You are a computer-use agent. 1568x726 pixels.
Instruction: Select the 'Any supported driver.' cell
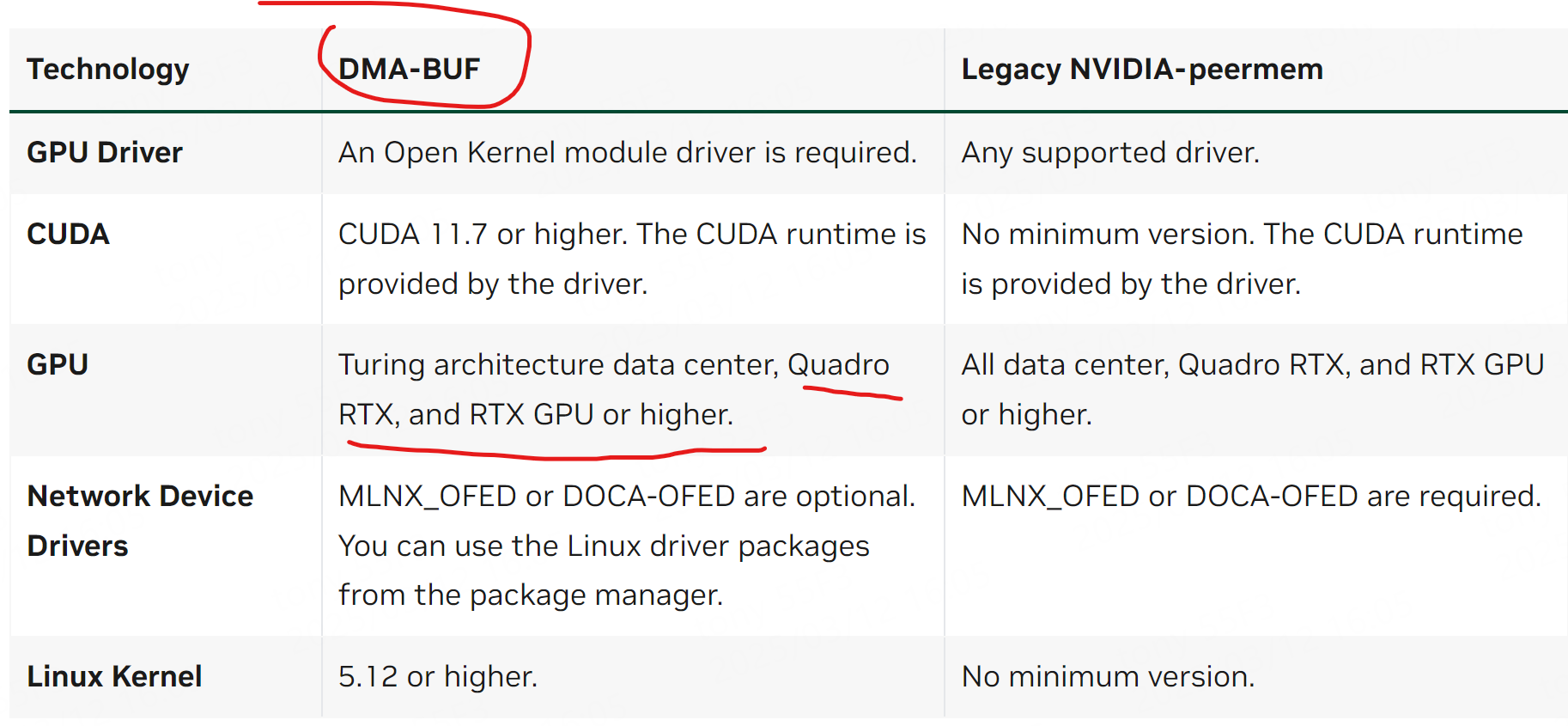pyautogui.click(x=1110, y=153)
